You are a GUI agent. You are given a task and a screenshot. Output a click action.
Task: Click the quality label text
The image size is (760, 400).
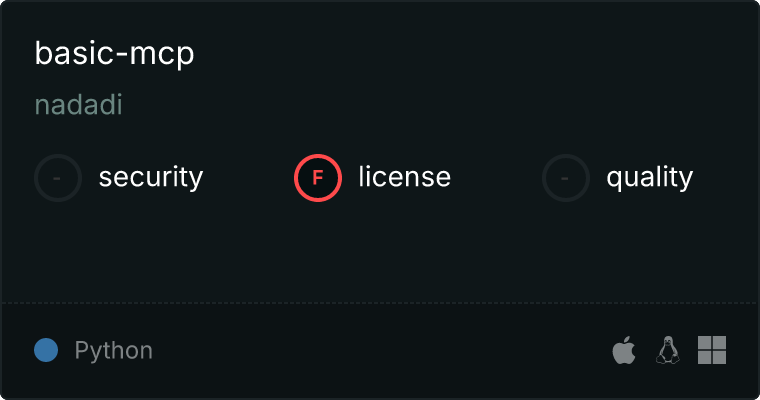(x=649, y=177)
